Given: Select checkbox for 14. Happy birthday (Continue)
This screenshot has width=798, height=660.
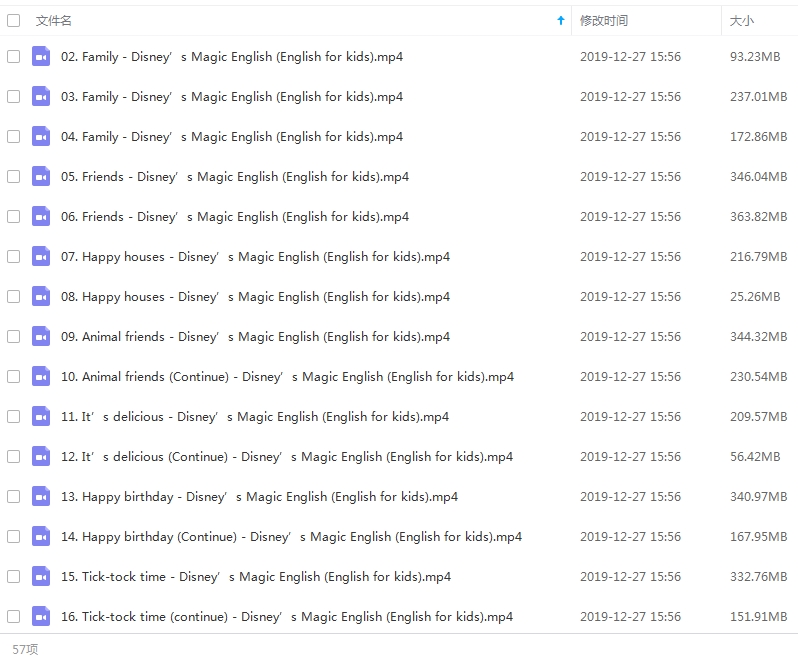Looking at the screenshot, I should (14, 536).
